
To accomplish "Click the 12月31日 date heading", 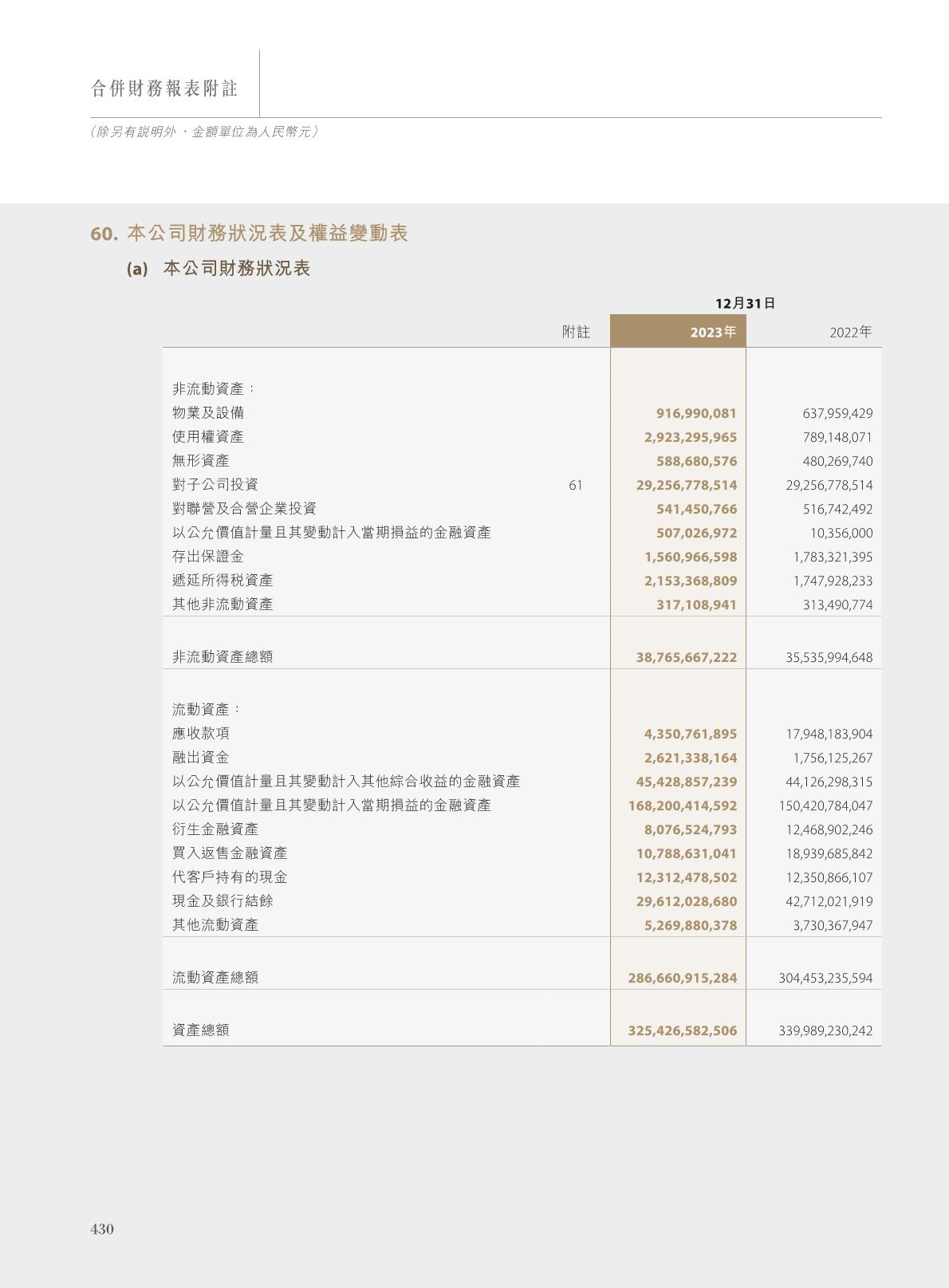I will (745, 303).
